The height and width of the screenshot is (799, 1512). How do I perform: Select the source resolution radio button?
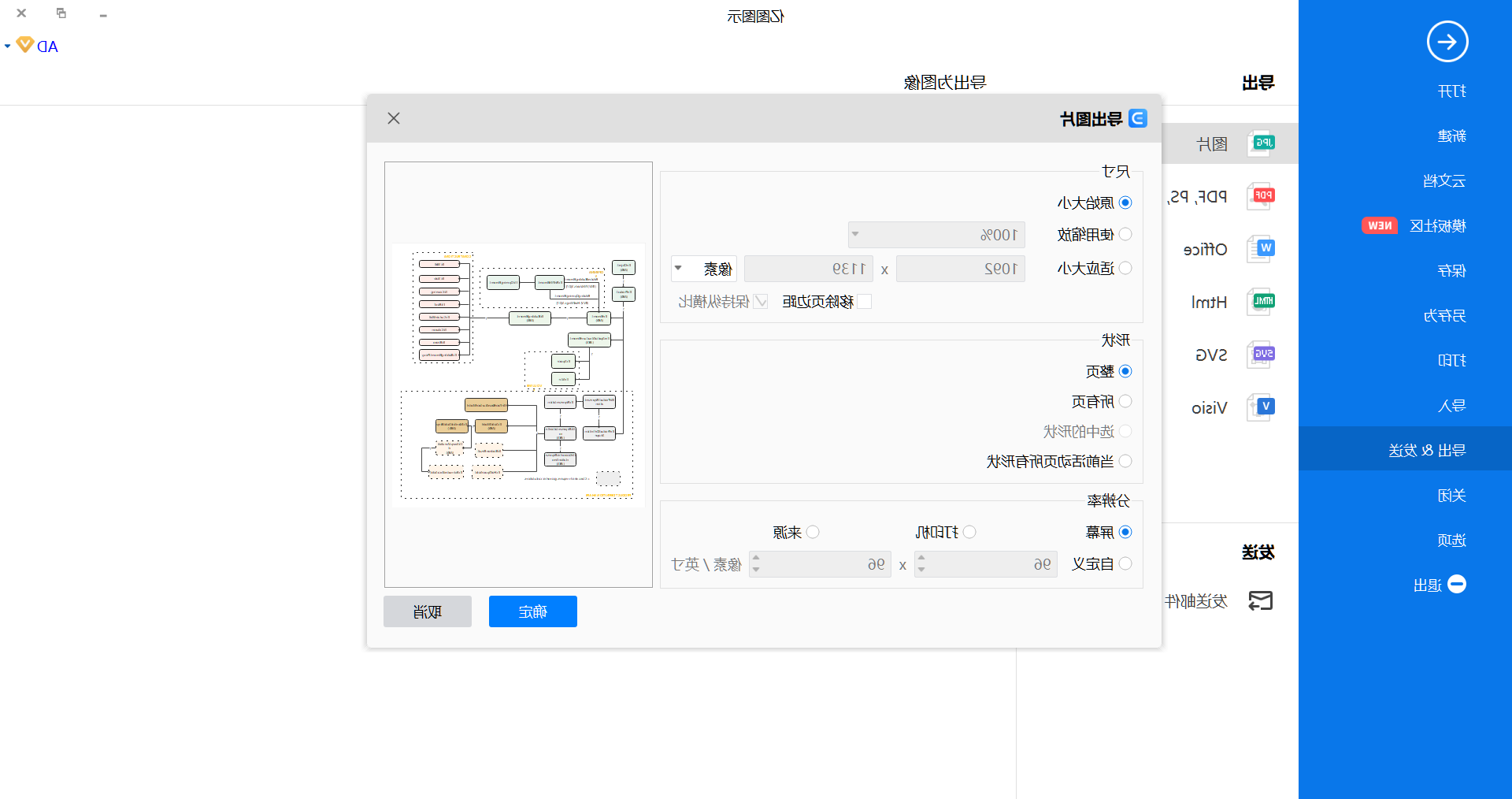813,532
